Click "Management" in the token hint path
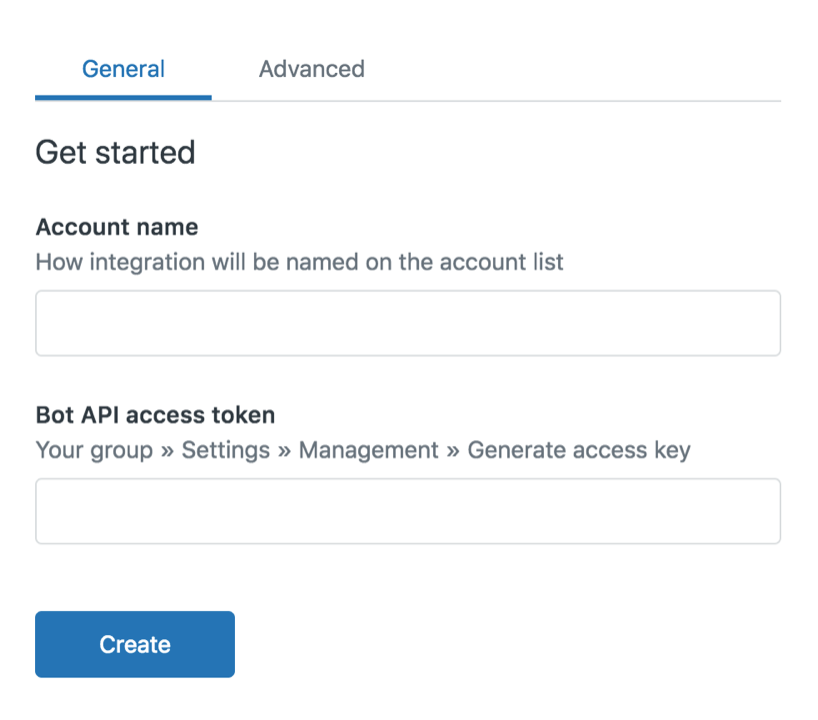Viewport: 818px width, 720px height. click(x=368, y=450)
